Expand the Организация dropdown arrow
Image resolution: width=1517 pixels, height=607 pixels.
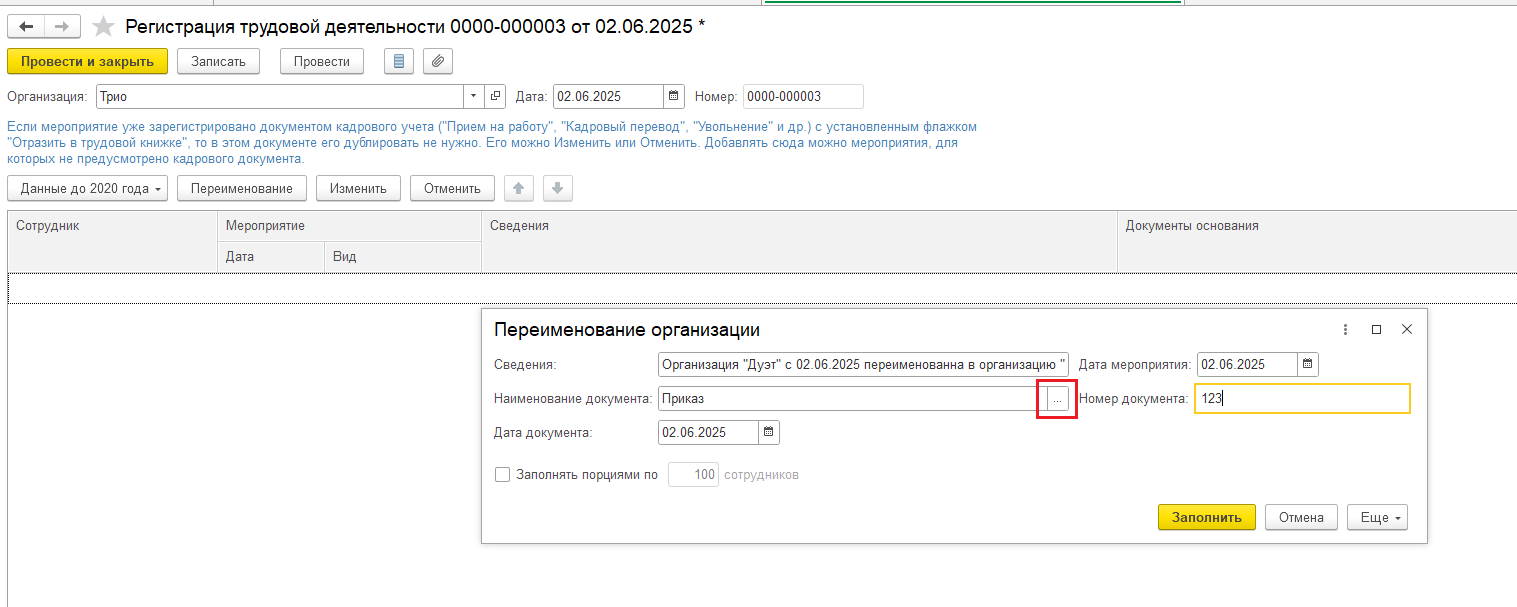click(473, 97)
